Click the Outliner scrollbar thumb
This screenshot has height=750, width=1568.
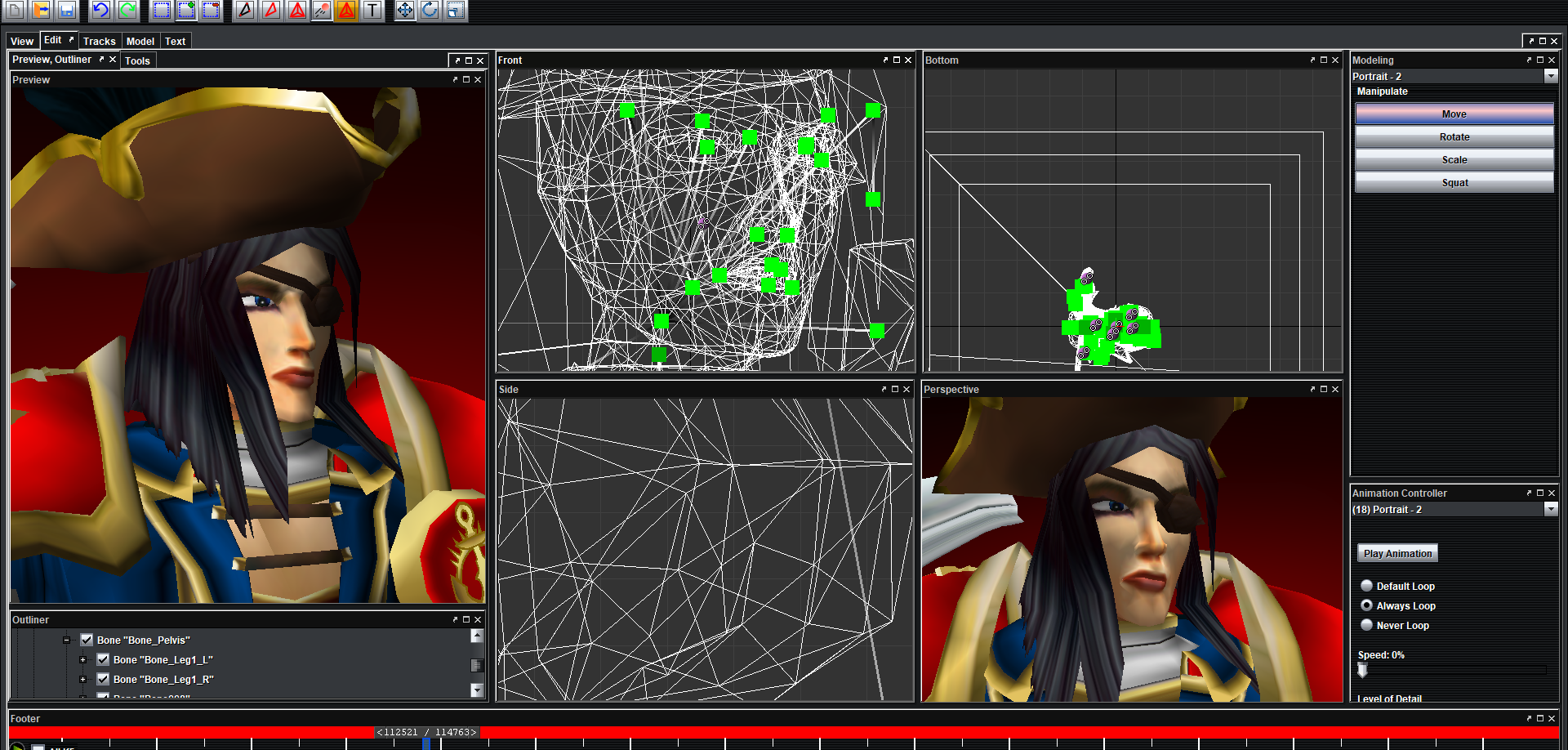point(477,665)
